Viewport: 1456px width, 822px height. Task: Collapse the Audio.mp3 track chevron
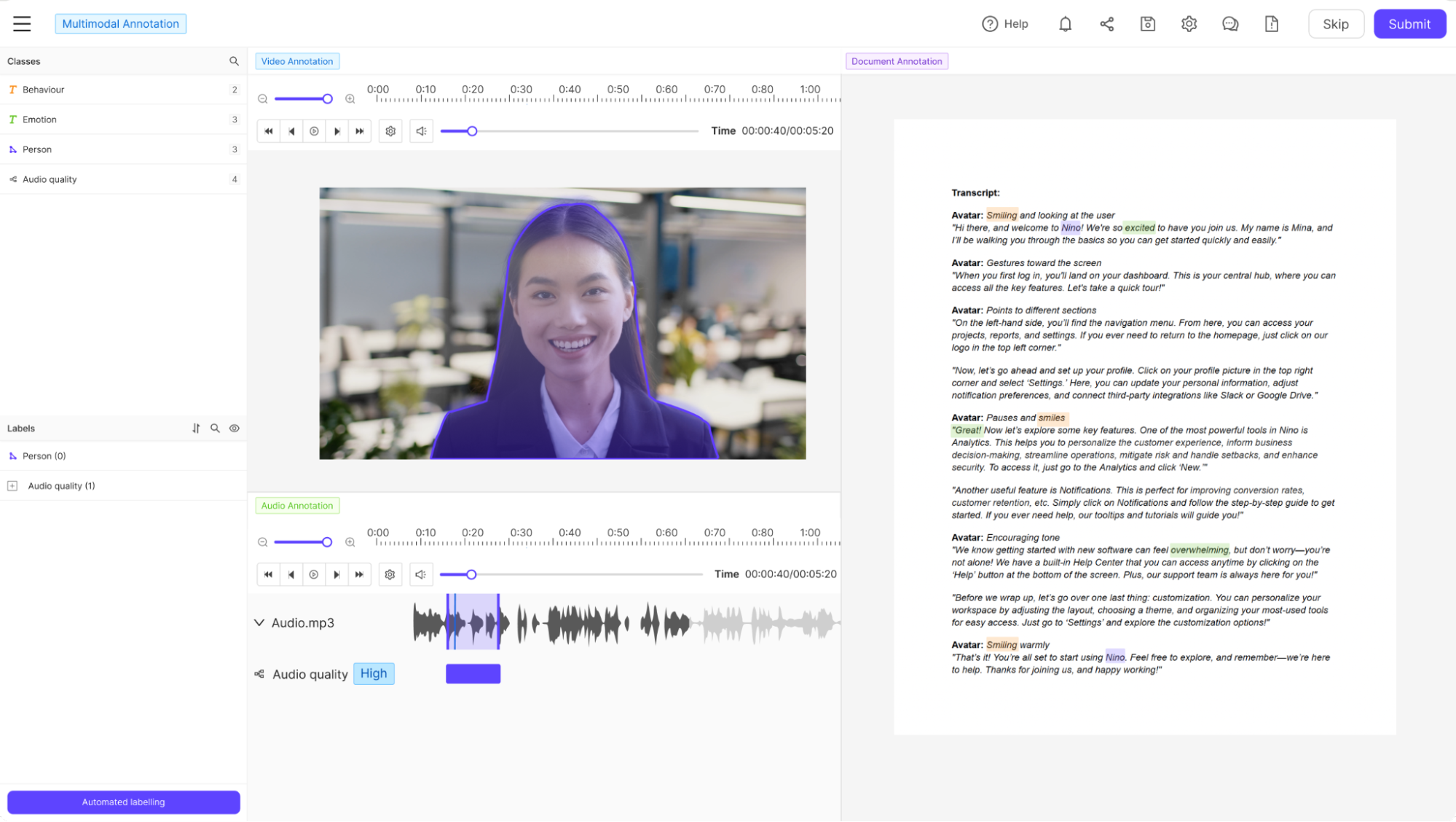coord(259,622)
